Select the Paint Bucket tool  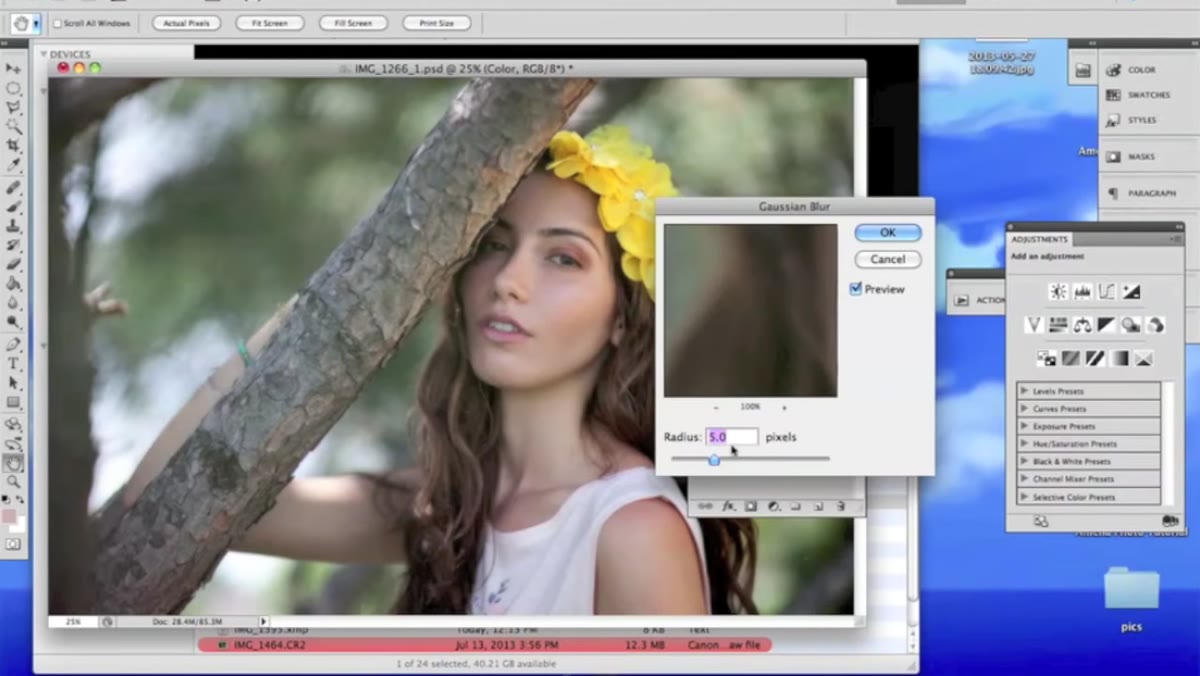[x=13, y=284]
